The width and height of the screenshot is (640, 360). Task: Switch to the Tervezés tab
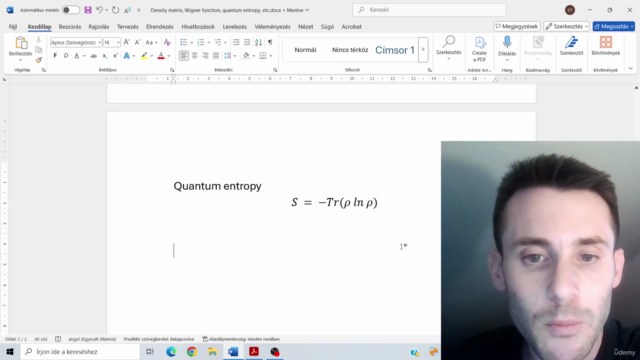(x=128, y=27)
